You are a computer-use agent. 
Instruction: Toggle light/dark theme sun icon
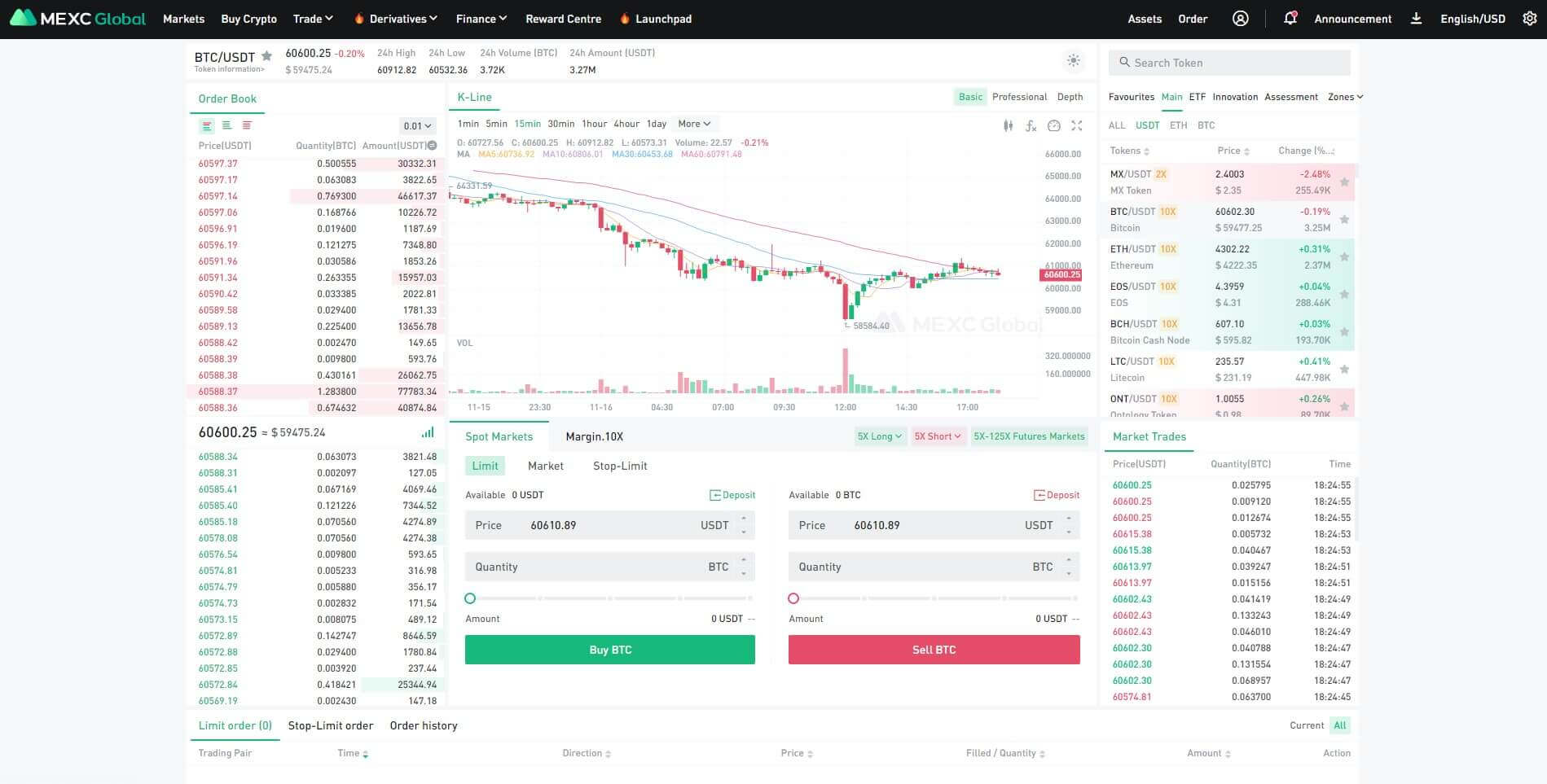[1074, 60]
